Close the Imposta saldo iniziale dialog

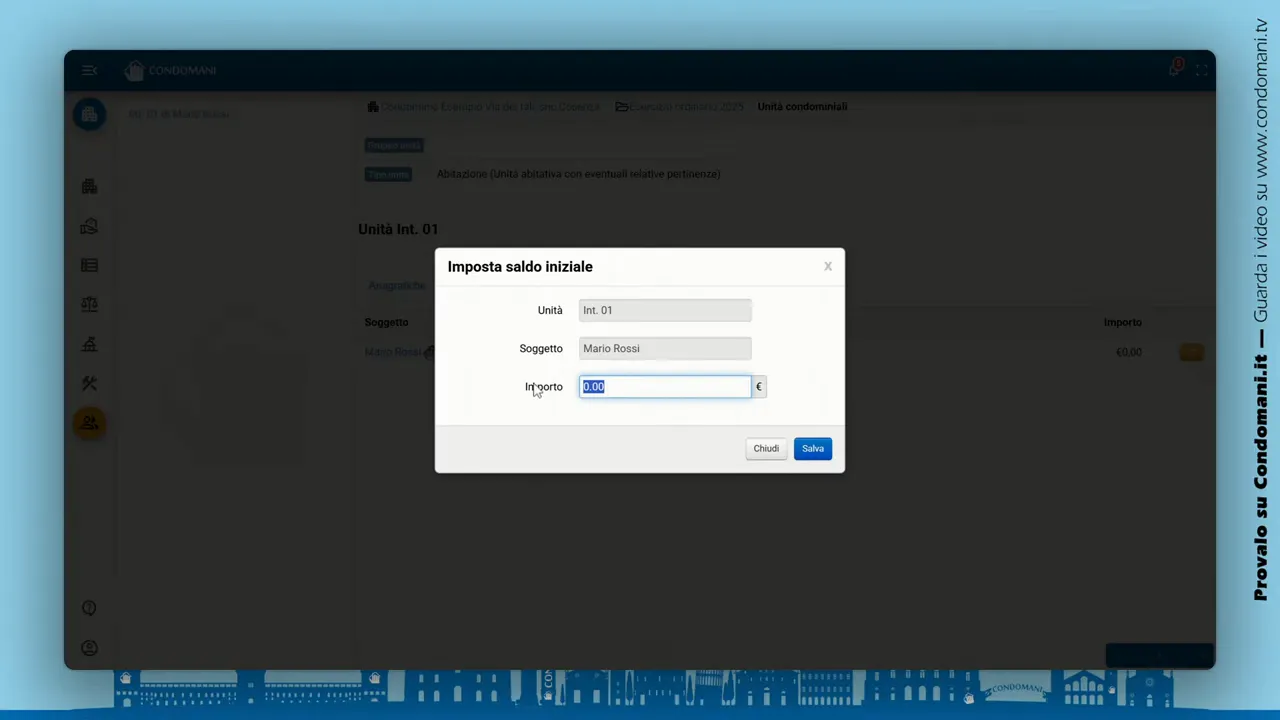(x=827, y=267)
